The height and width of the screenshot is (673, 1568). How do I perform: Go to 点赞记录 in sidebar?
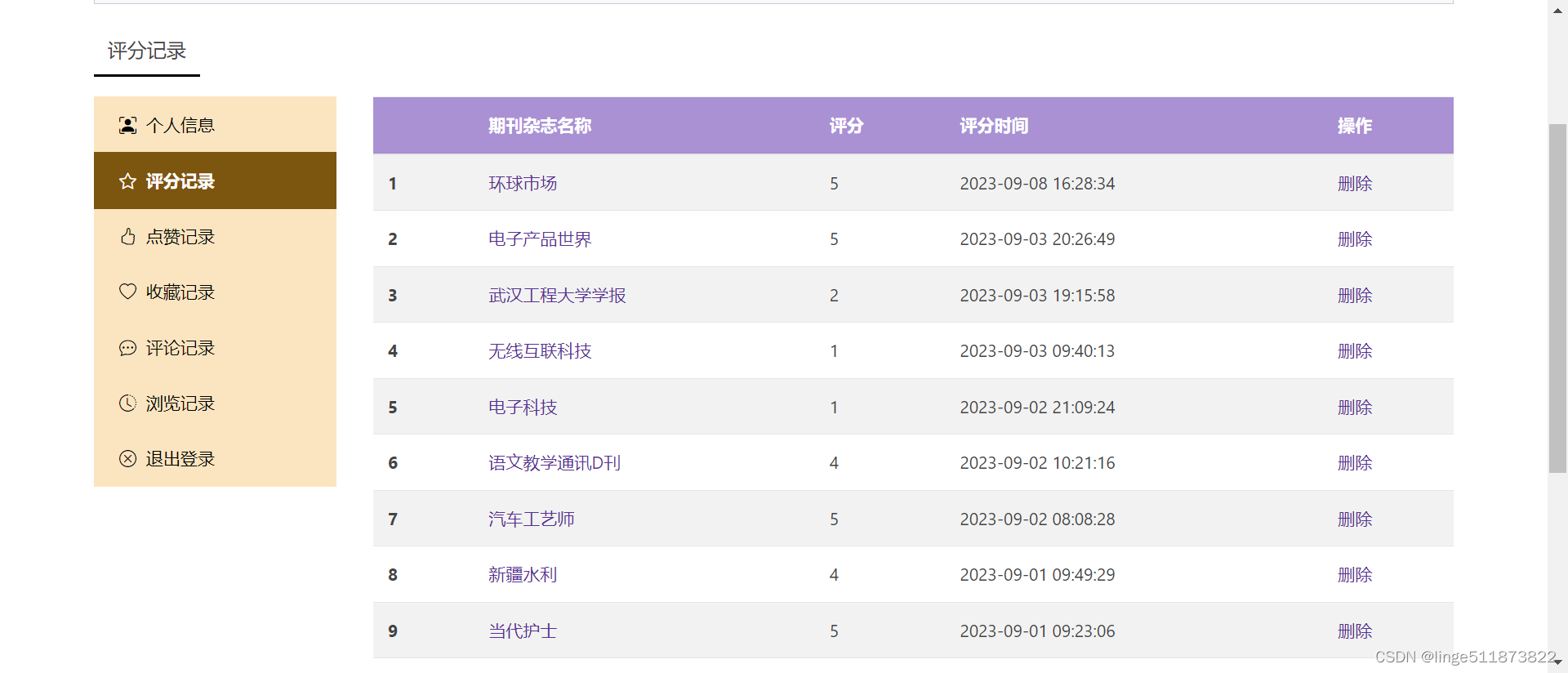coord(215,237)
